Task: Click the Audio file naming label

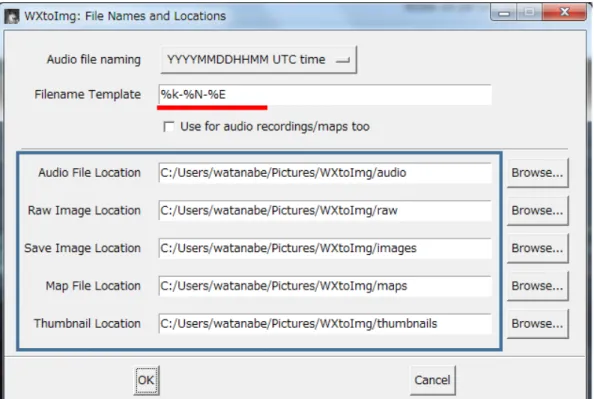Action: (x=94, y=59)
